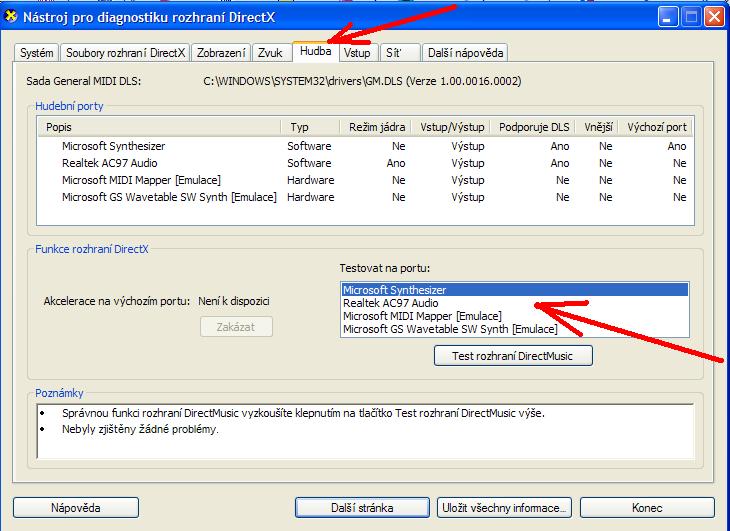Select the Vstup tab

[x=357, y=53]
